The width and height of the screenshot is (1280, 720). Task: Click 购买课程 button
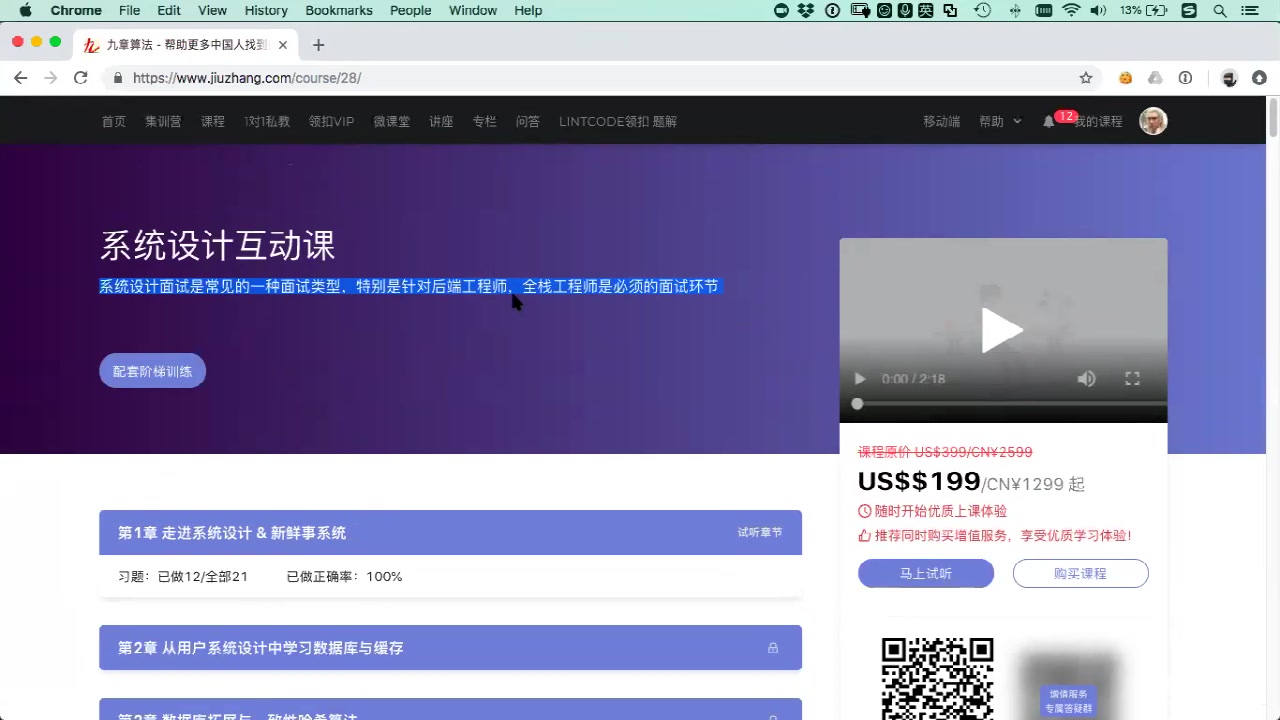pos(1080,574)
